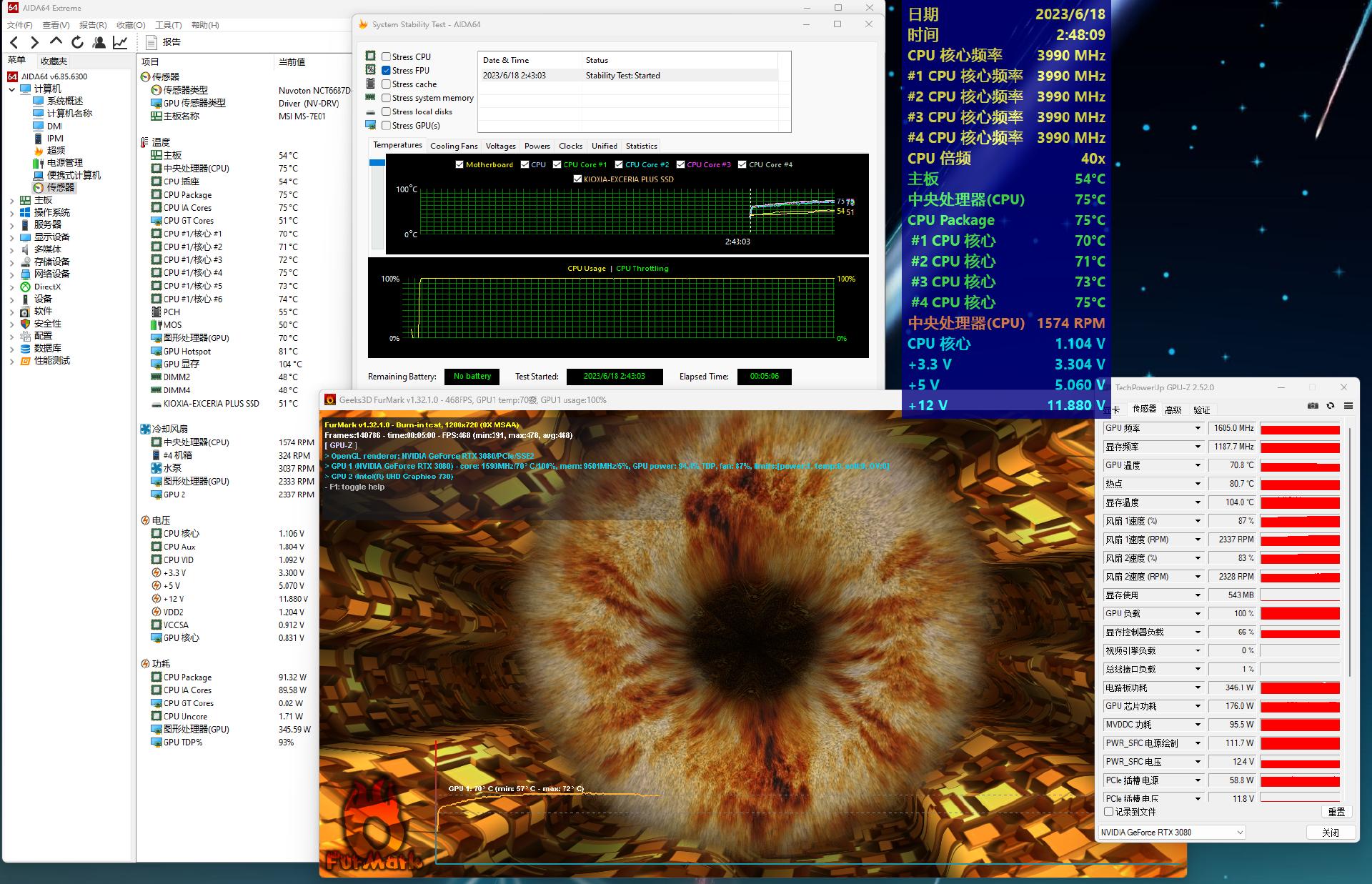Open the GPU 频率 sensor dropdown

[x=1198, y=428]
